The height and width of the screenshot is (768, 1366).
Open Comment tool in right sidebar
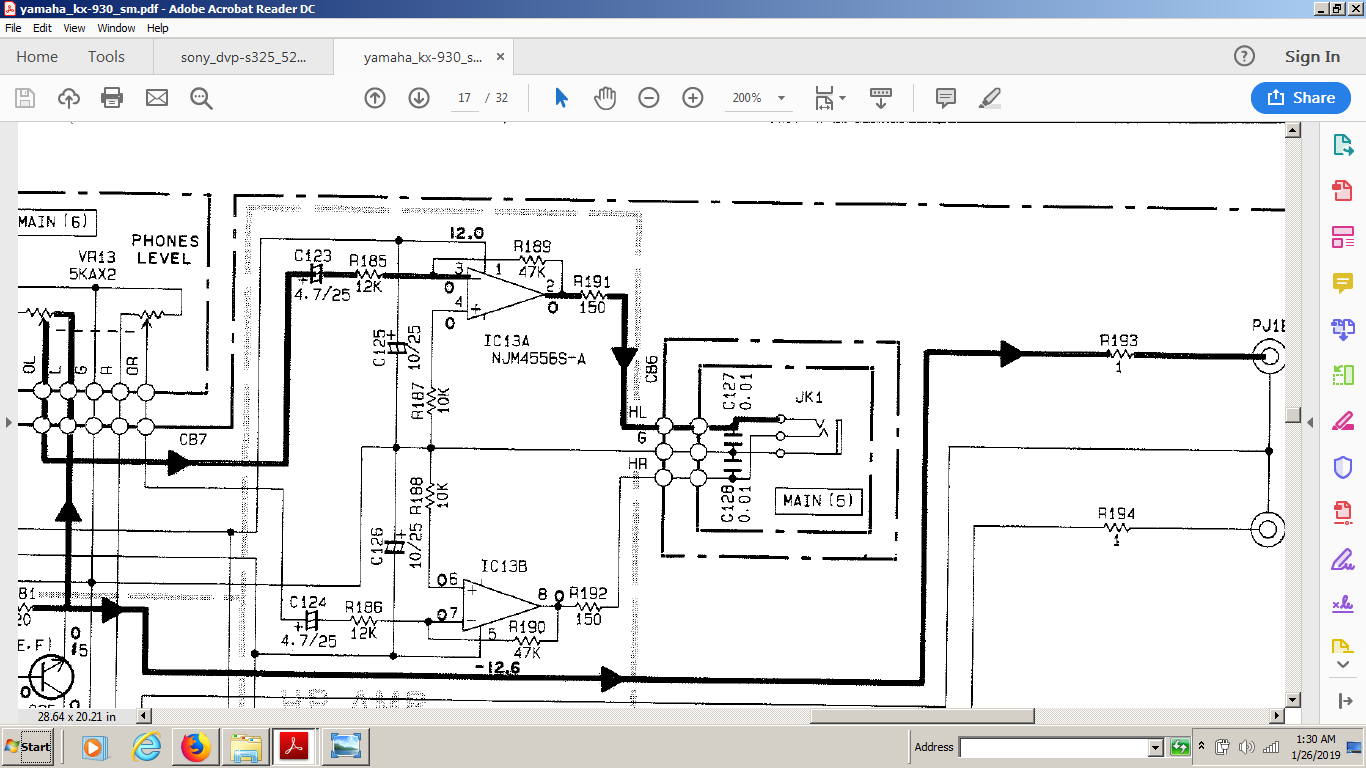(x=1343, y=283)
